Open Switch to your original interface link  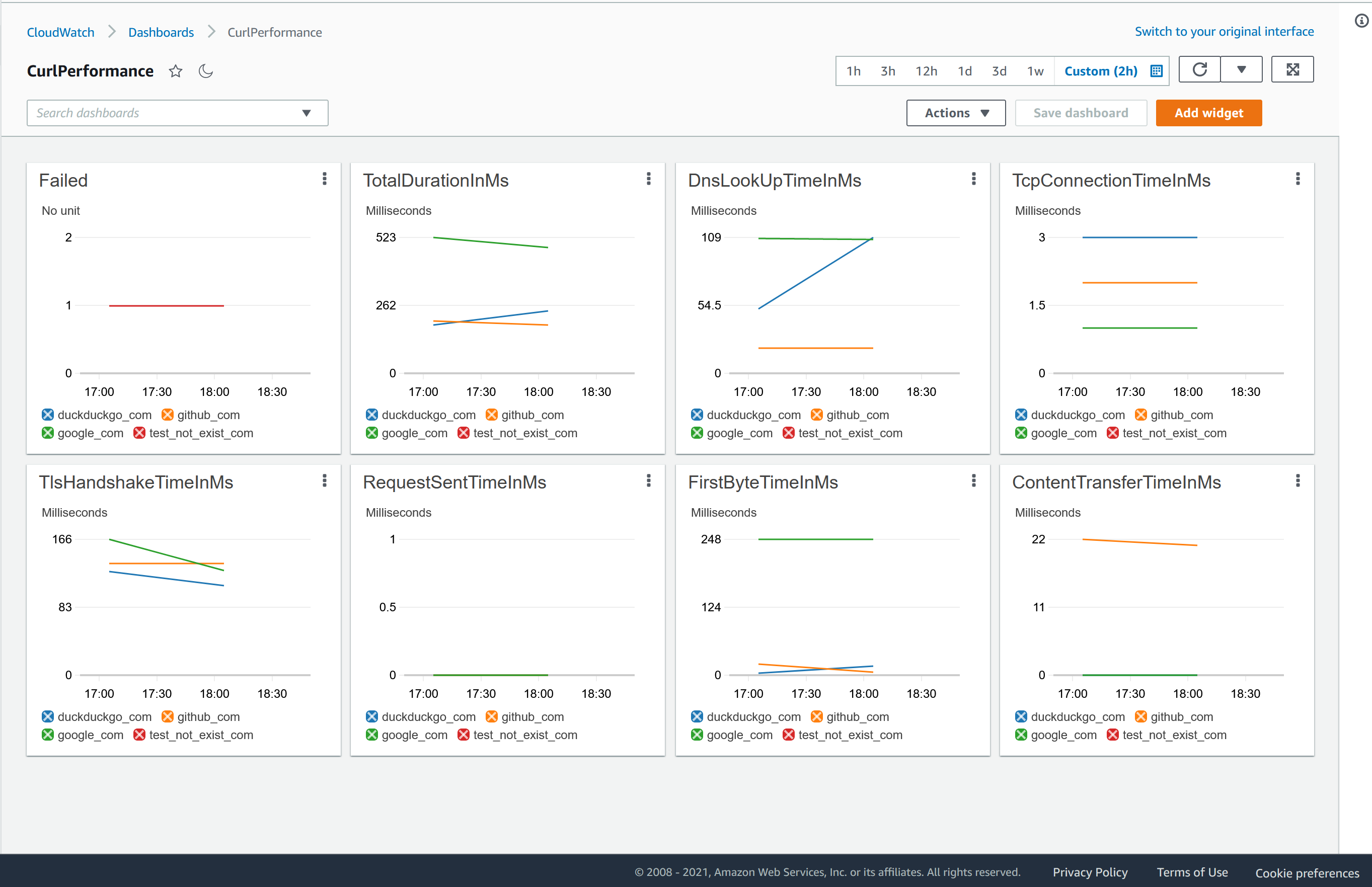pos(1224,32)
